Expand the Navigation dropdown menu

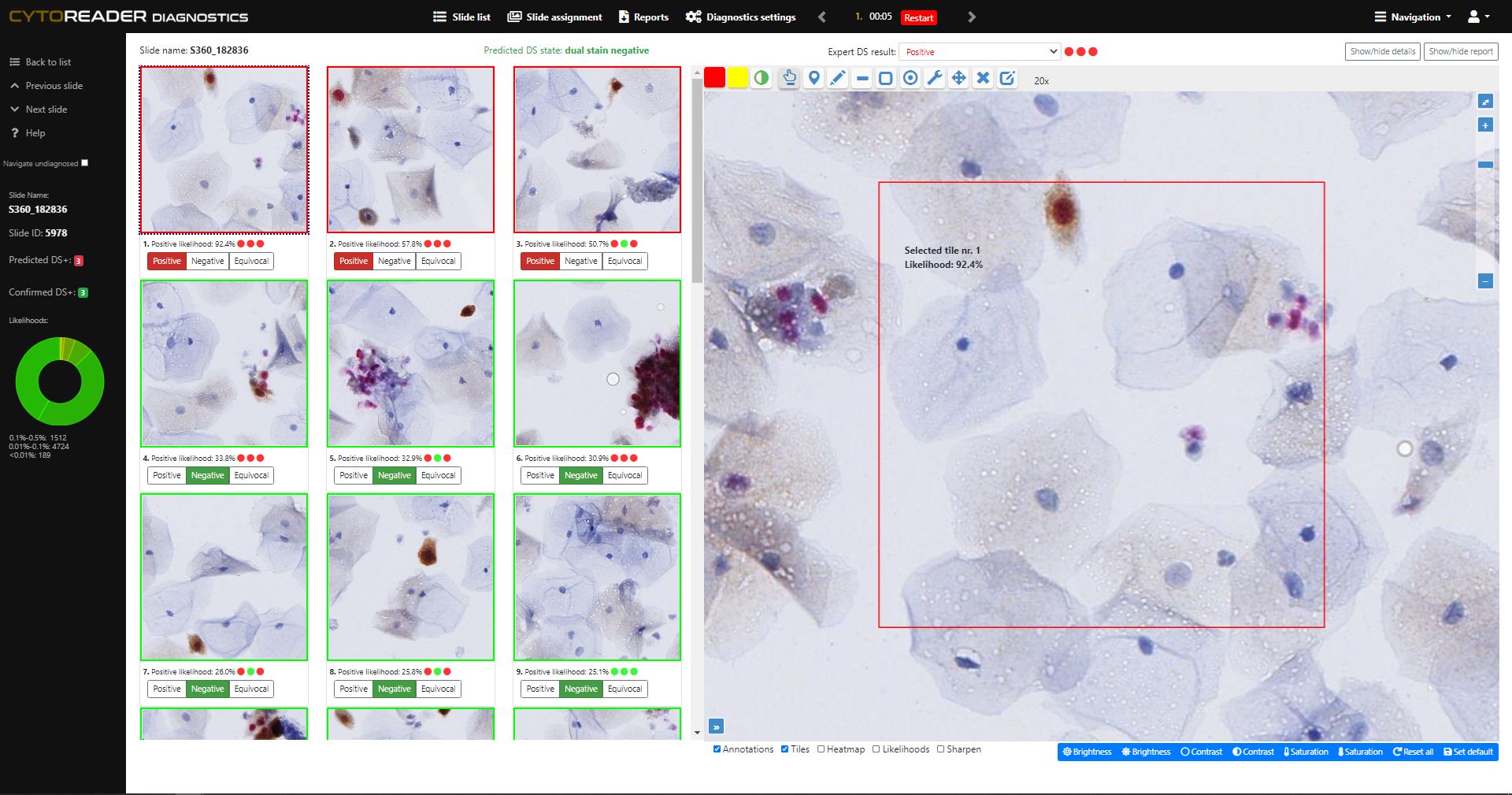pos(1413,17)
